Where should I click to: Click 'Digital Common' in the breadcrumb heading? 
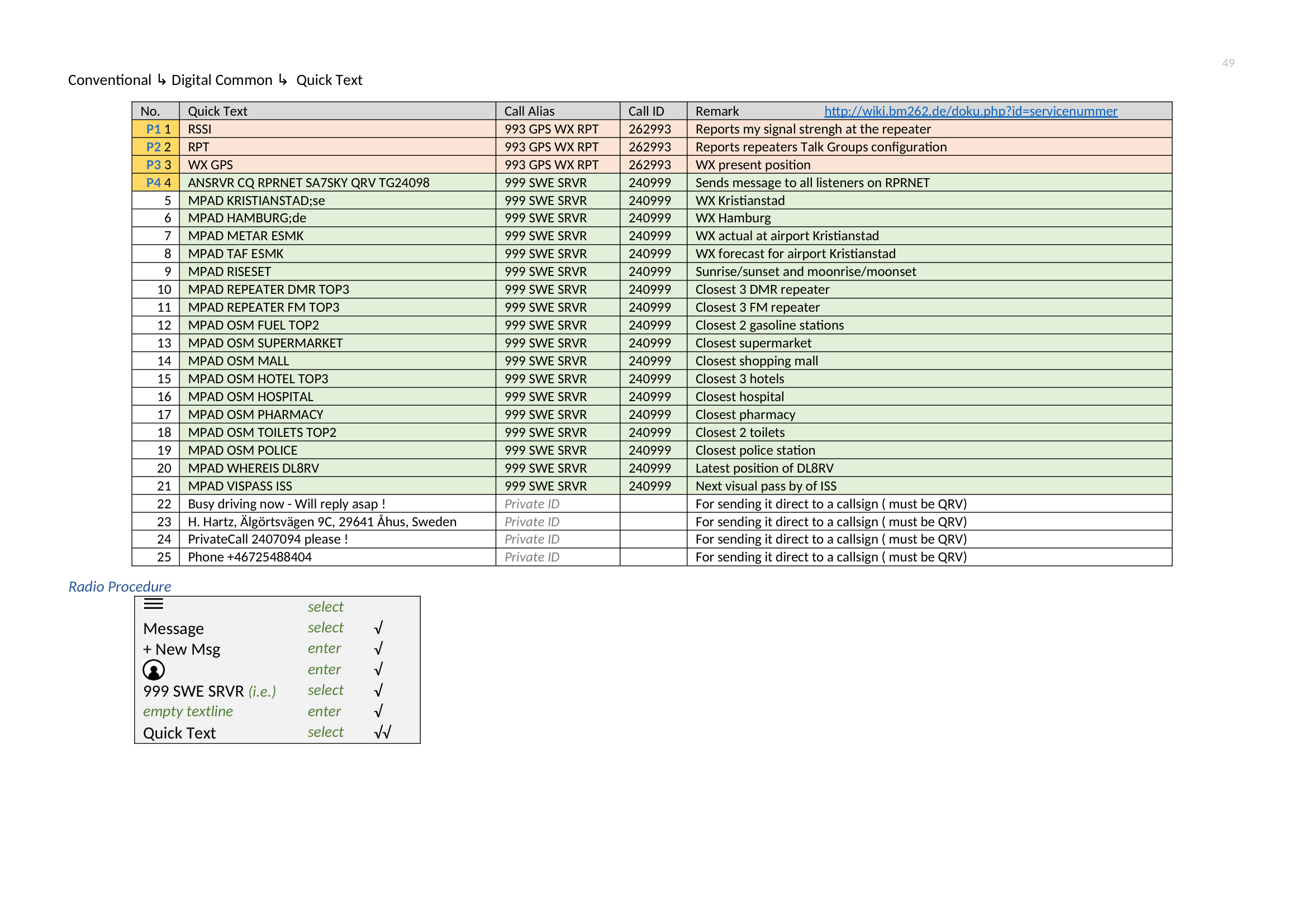tap(221, 80)
